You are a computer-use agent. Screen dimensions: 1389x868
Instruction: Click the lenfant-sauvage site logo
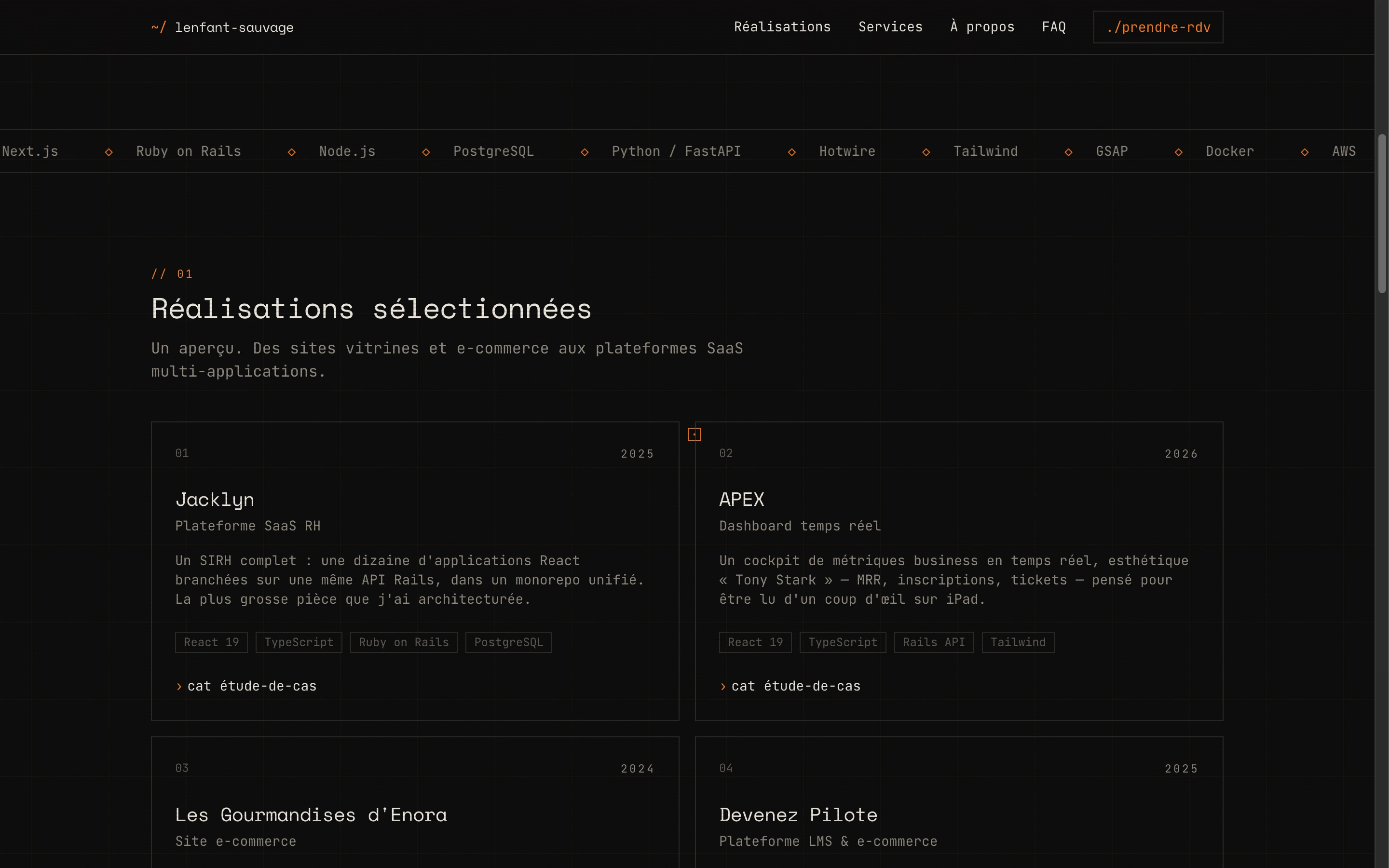pyautogui.click(x=222, y=27)
